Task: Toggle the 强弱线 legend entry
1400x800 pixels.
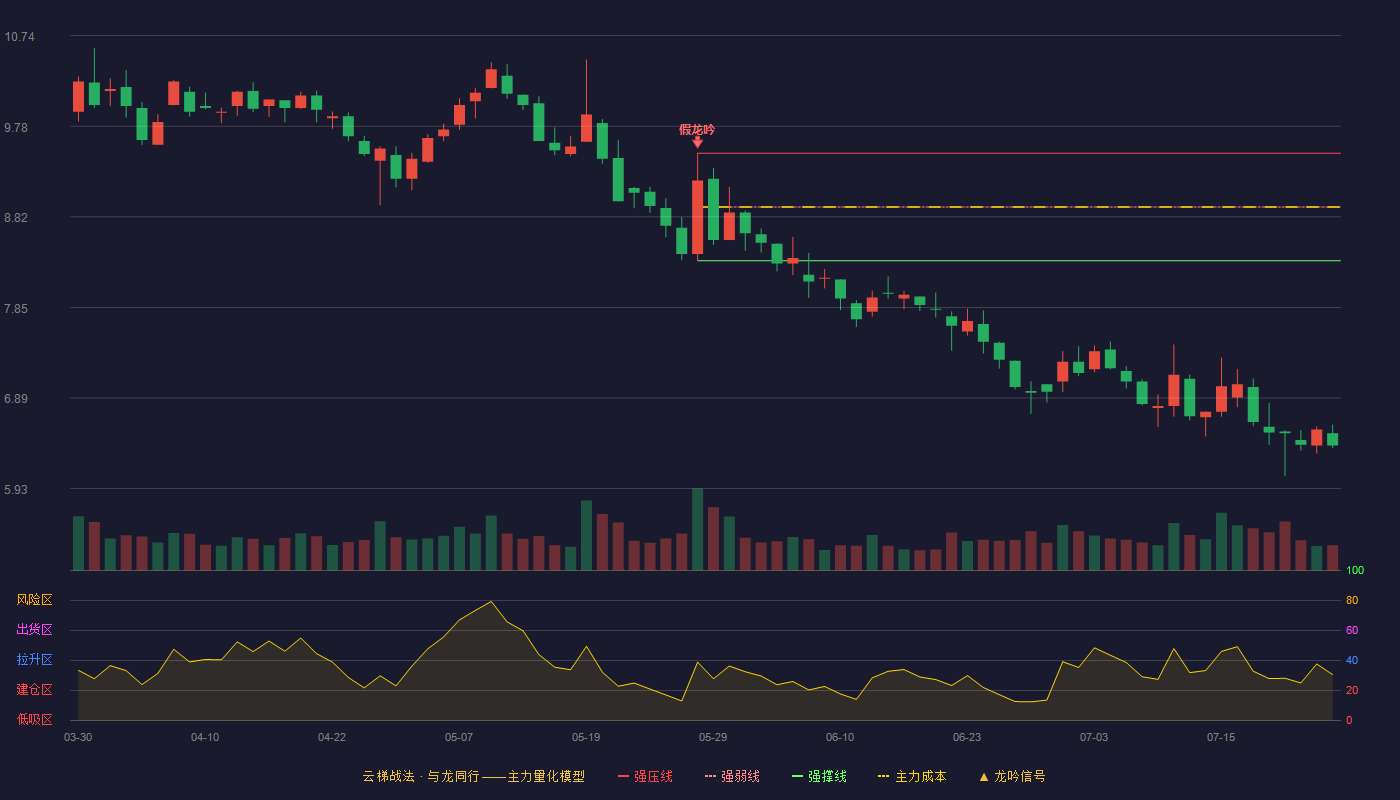Action: click(732, 776)
